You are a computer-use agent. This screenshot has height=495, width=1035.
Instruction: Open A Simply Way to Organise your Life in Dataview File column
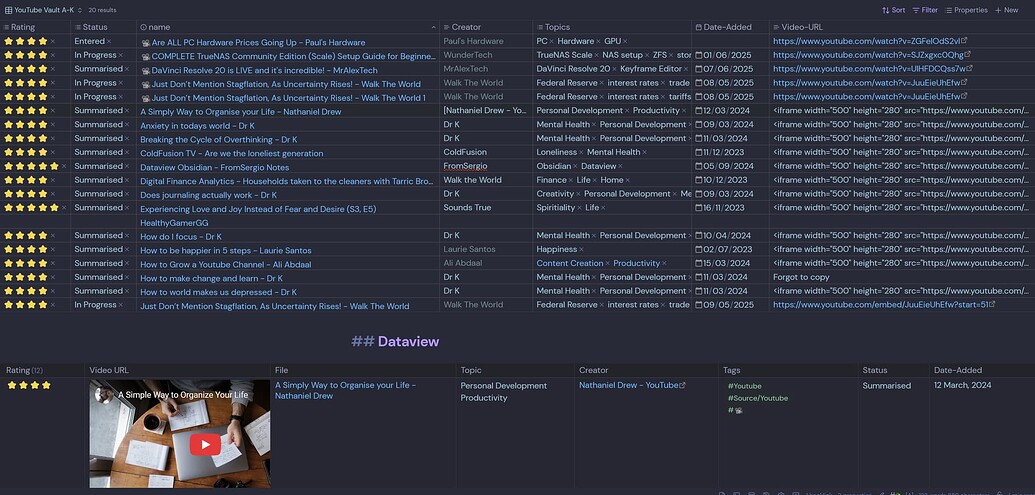[345, 391]
